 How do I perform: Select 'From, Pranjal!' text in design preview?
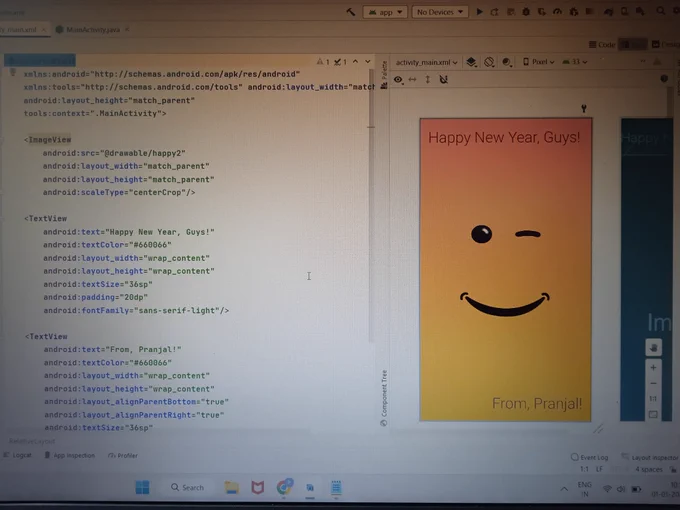coord(537,403)
